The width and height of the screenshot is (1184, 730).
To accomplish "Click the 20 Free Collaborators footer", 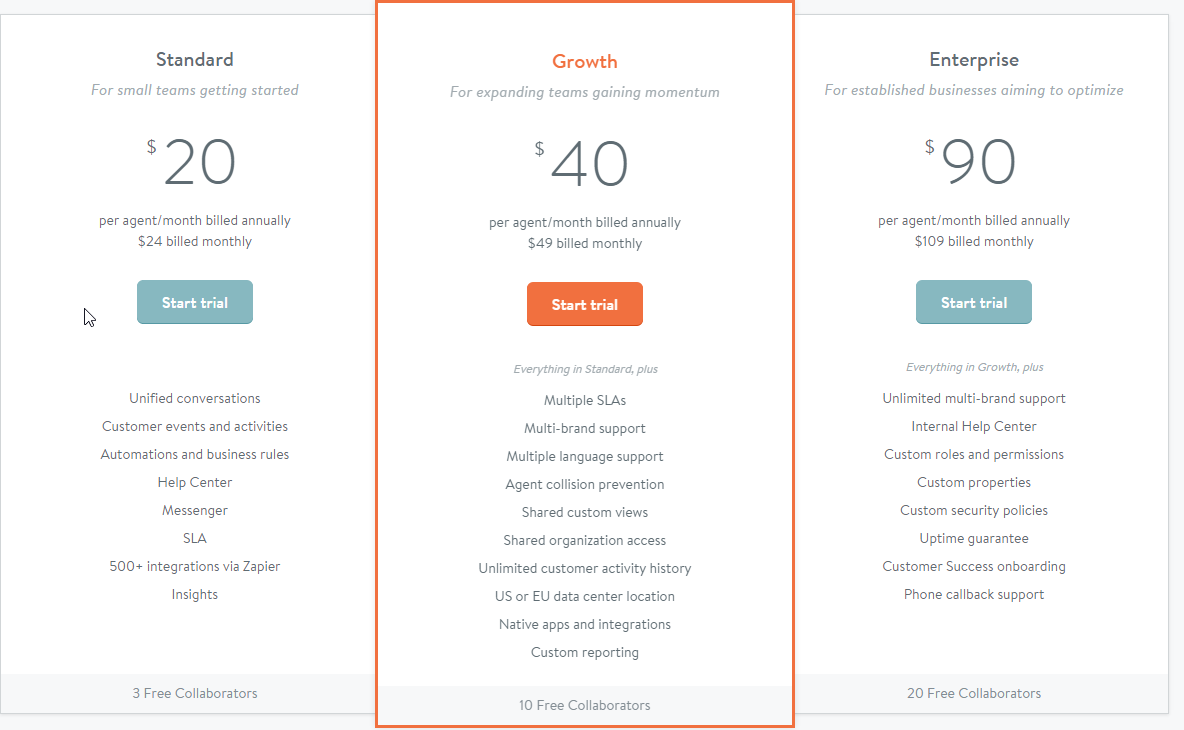I will pos(974,693).
